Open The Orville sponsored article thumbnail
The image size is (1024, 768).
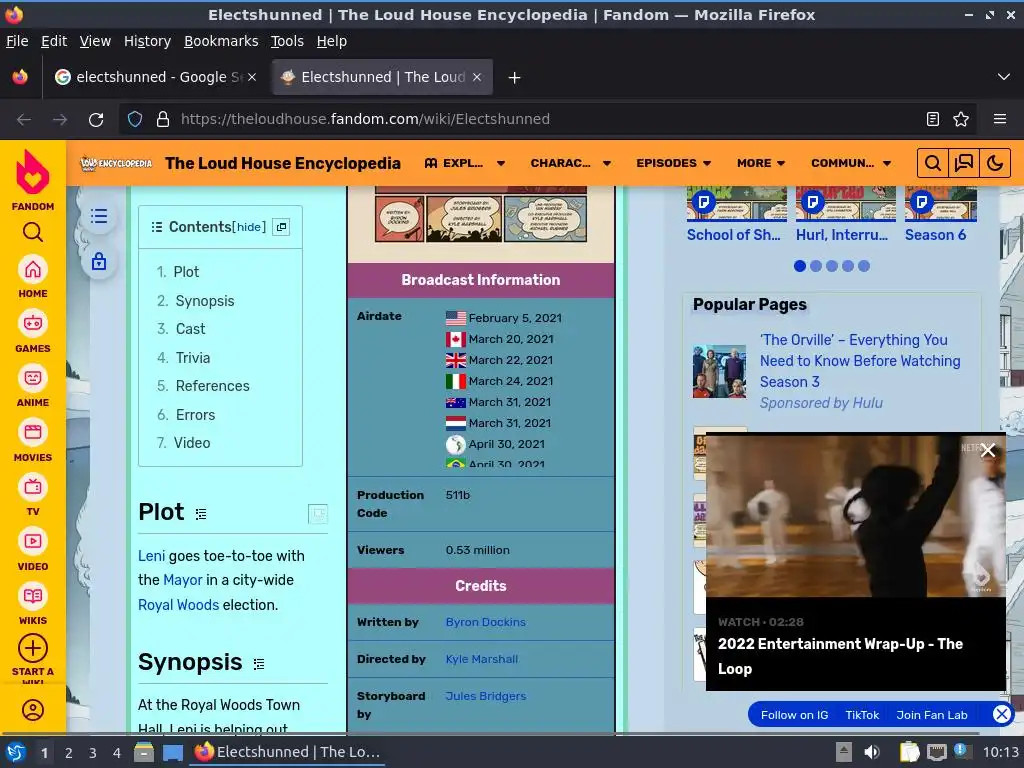[719, 372]
